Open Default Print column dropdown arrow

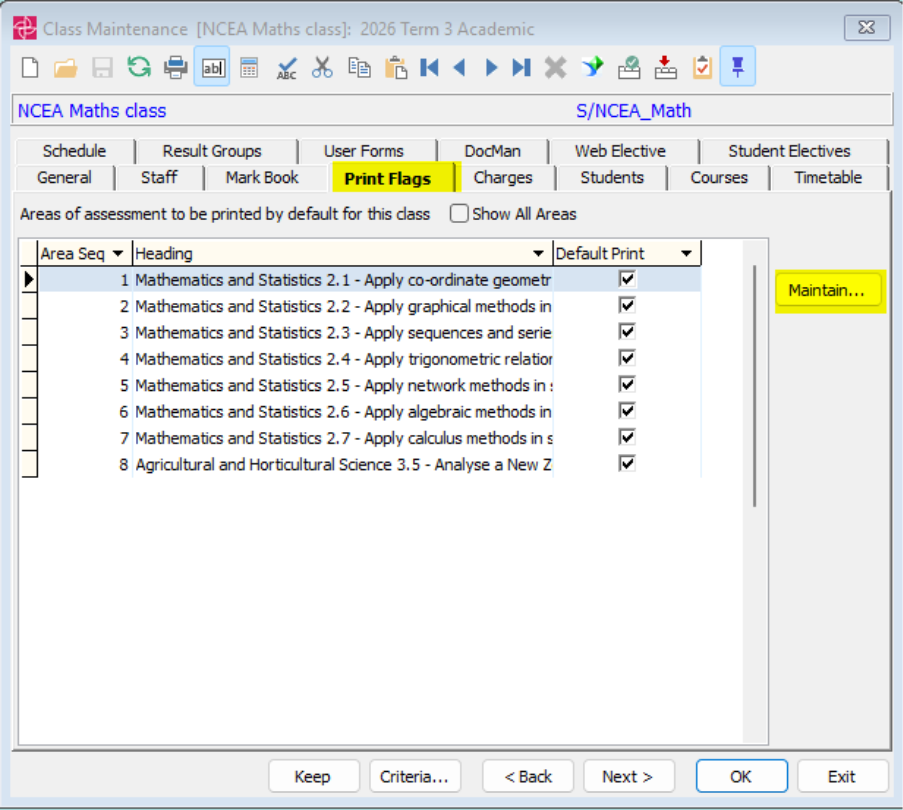686,254
